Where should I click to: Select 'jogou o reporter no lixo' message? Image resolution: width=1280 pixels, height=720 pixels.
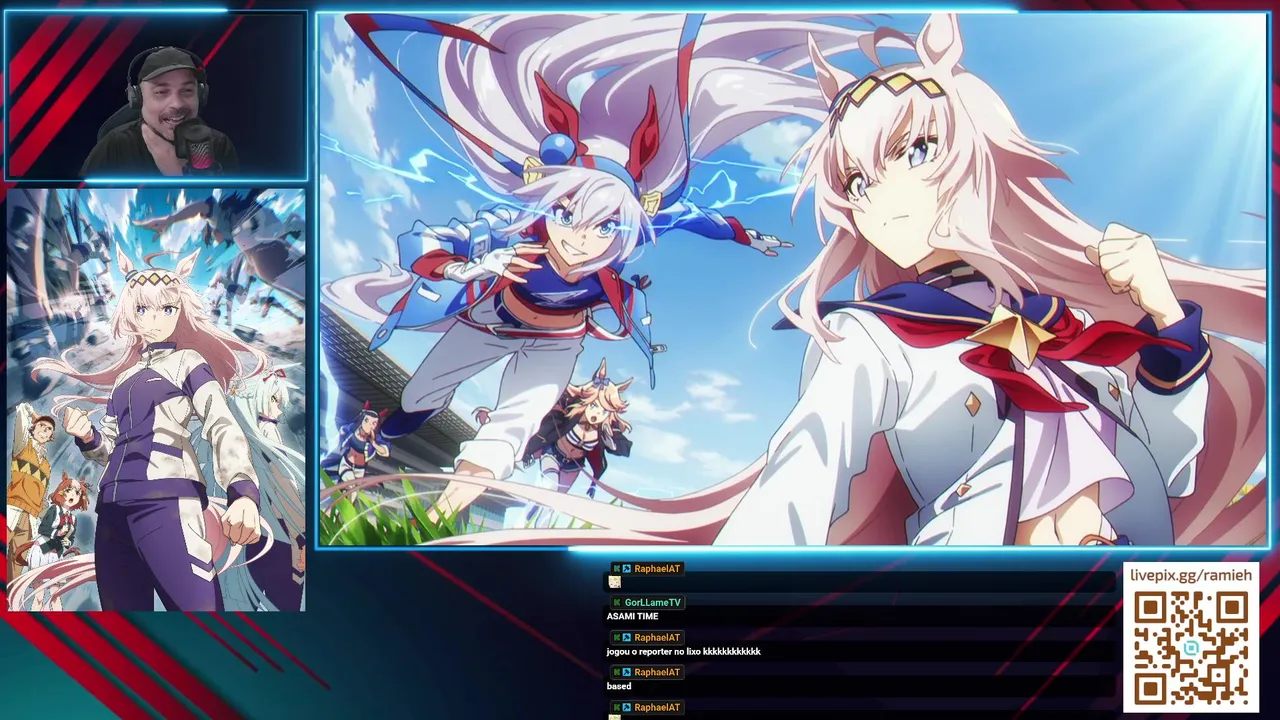pos(683,652)
